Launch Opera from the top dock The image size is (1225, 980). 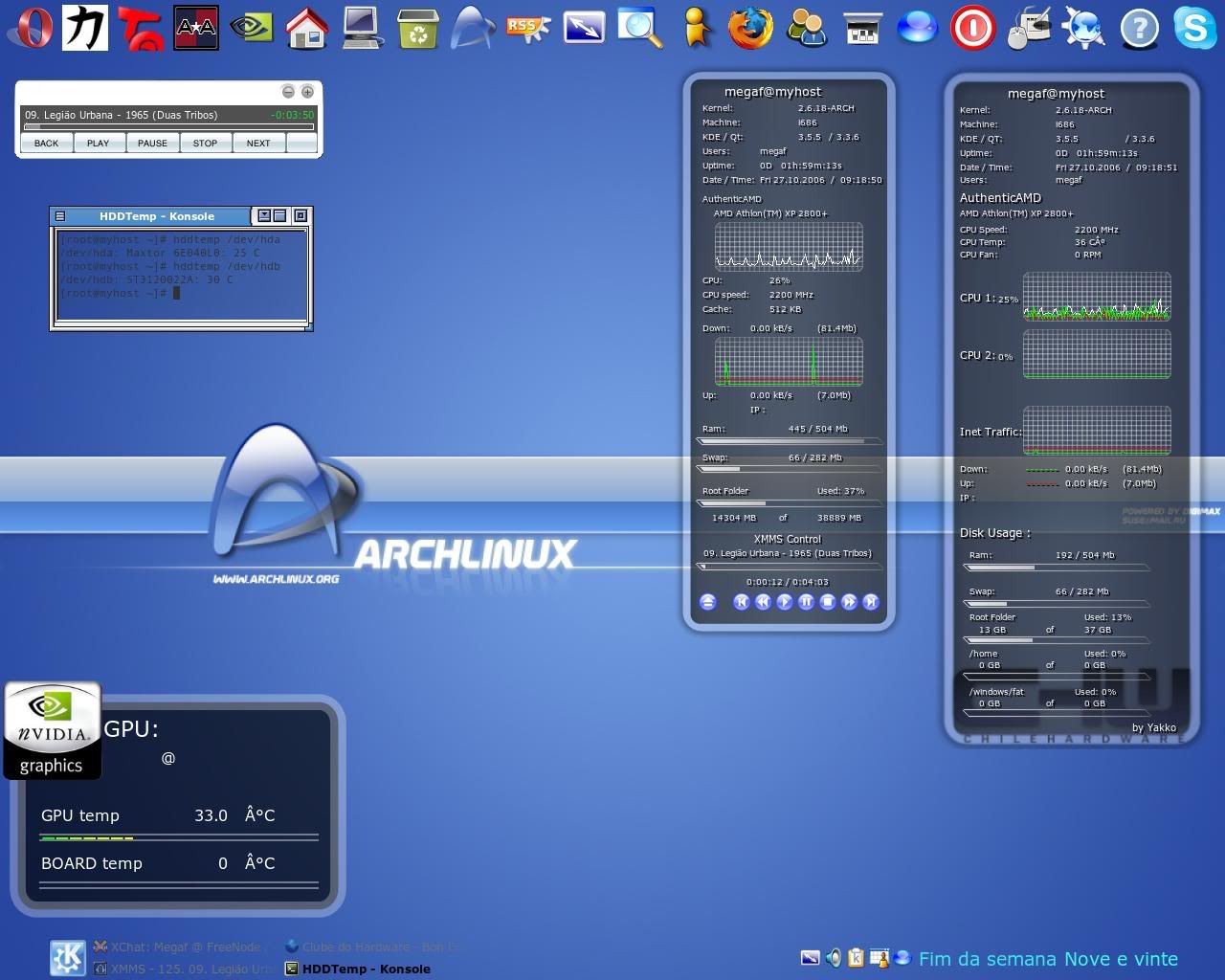[30, 28]
